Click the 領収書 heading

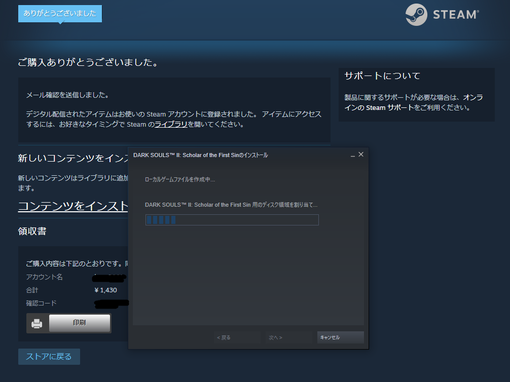click(32, 231)
